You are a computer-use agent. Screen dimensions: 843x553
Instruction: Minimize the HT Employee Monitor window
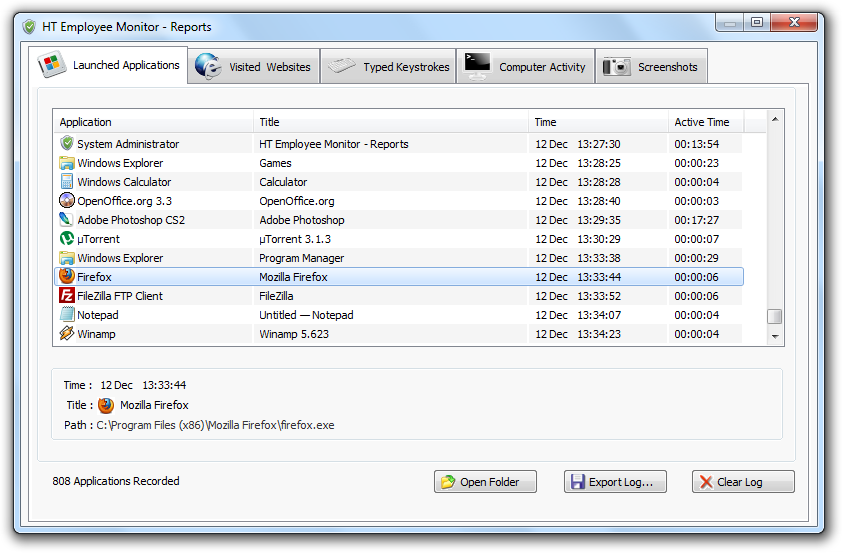pyautogui.click(x=730, y=23)
